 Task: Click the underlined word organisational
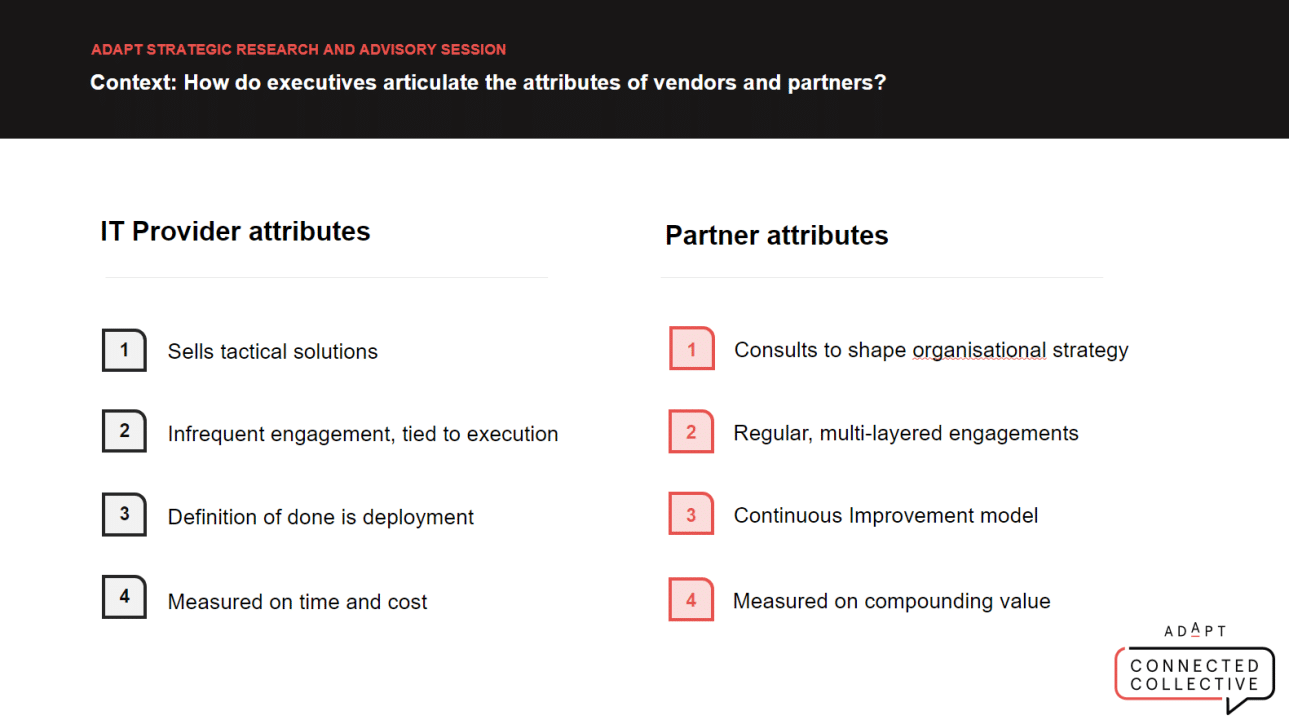pyautogui.click(x=979, y=350)
